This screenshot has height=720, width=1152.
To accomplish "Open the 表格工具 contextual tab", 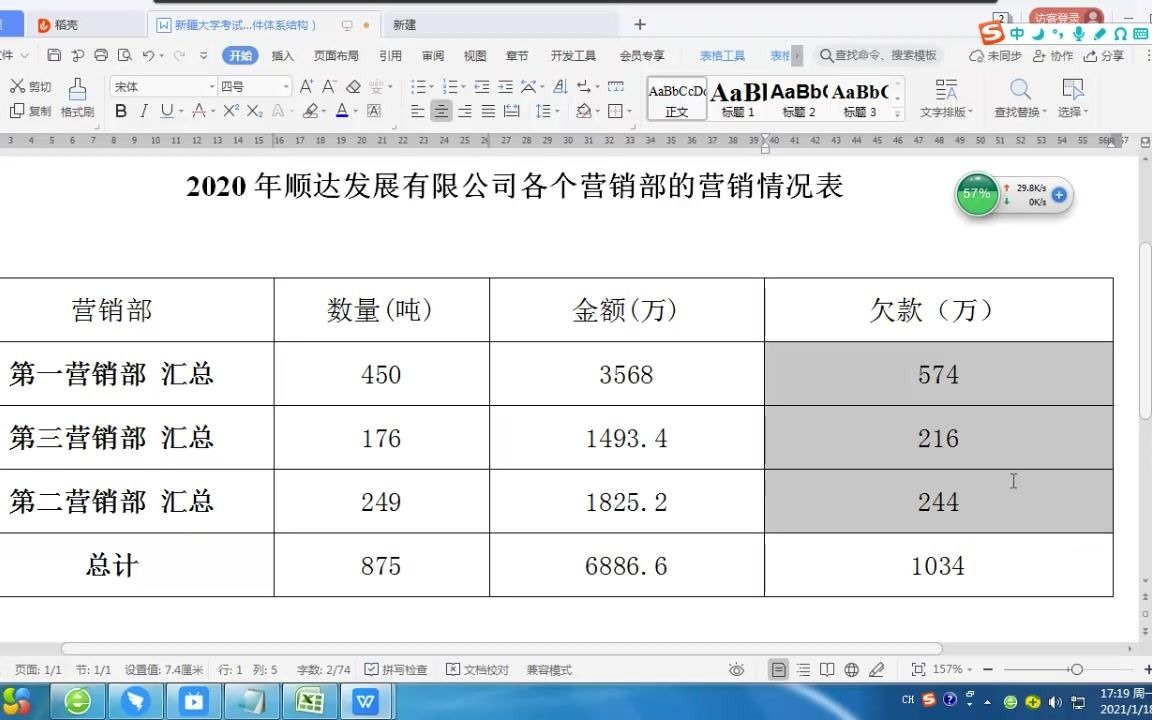I will click(722, 55).
